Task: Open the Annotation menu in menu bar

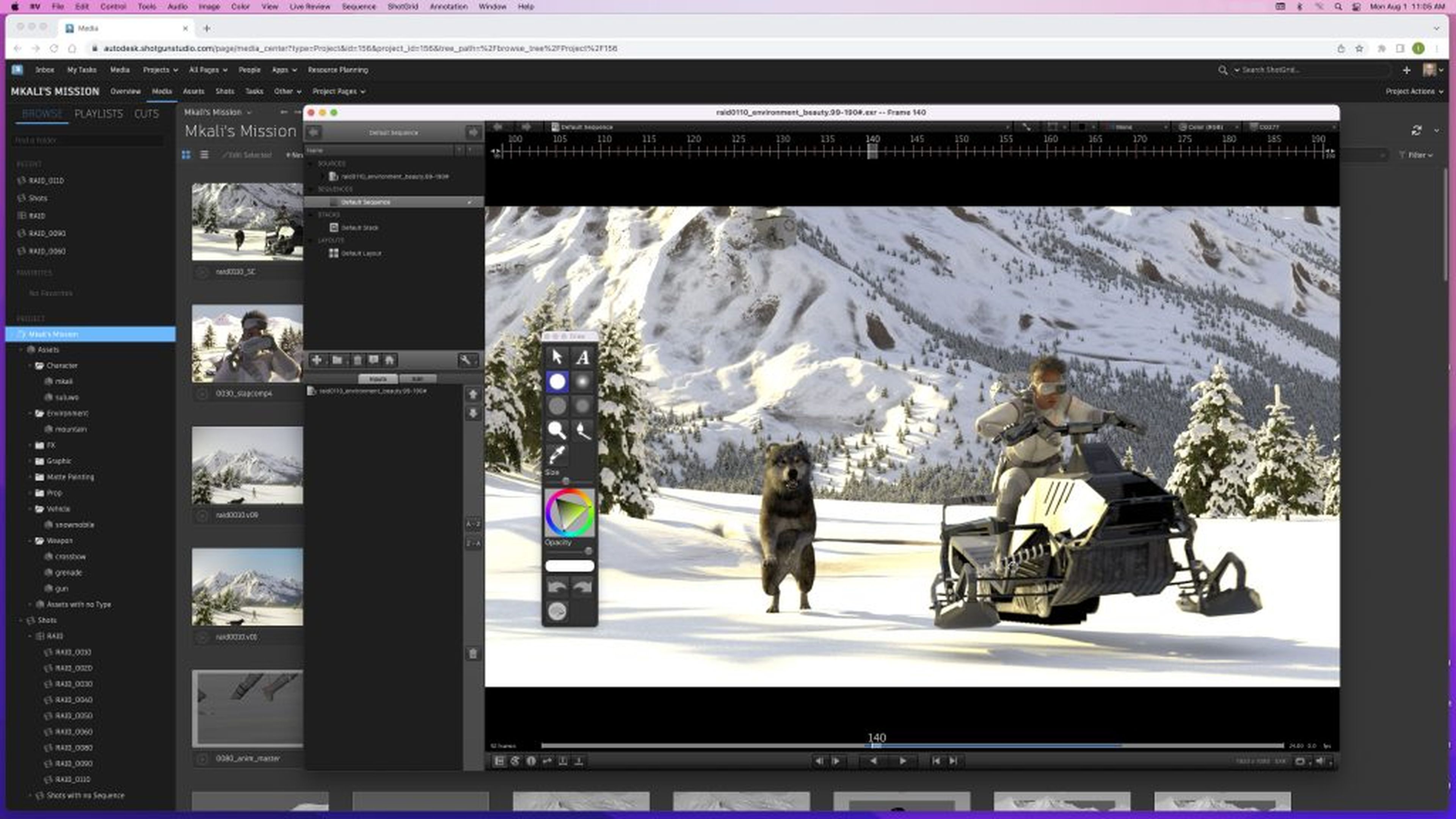Action: coord(448,7)
